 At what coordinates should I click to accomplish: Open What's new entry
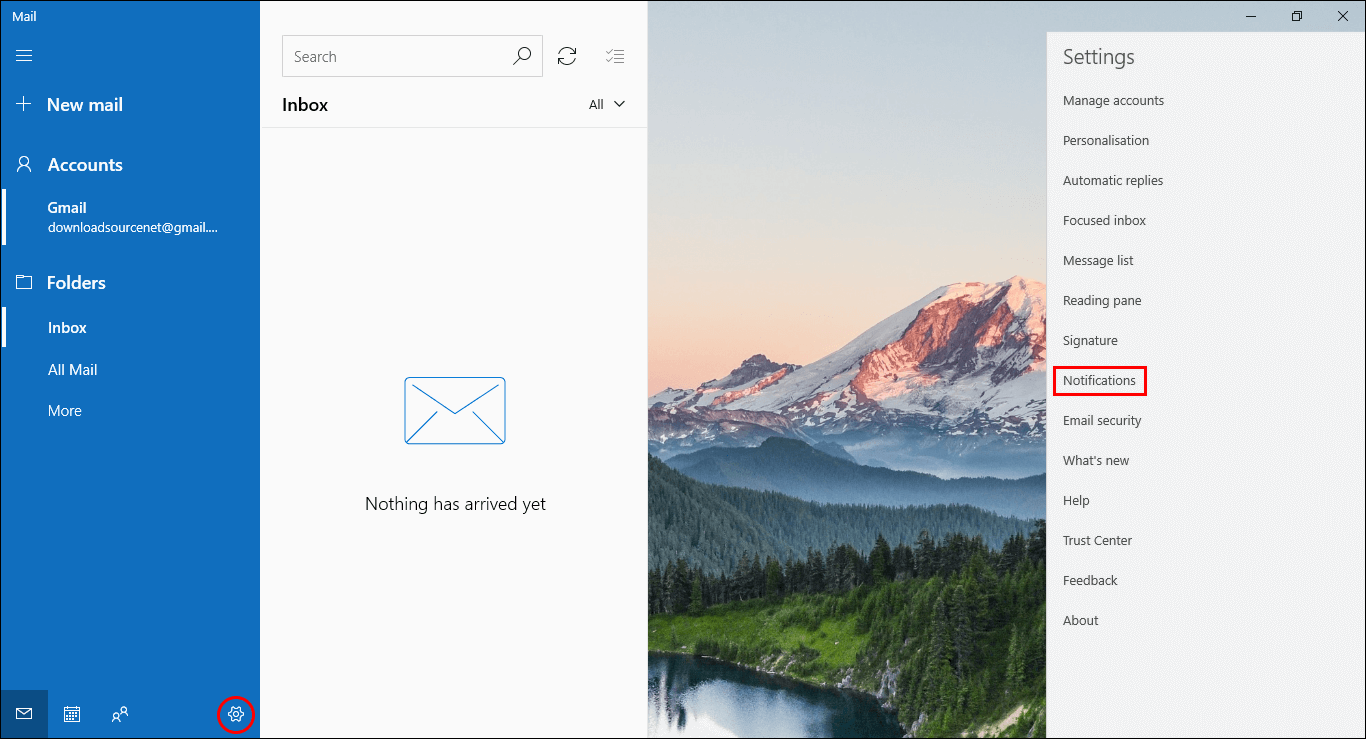click(x=1096, y=461)
